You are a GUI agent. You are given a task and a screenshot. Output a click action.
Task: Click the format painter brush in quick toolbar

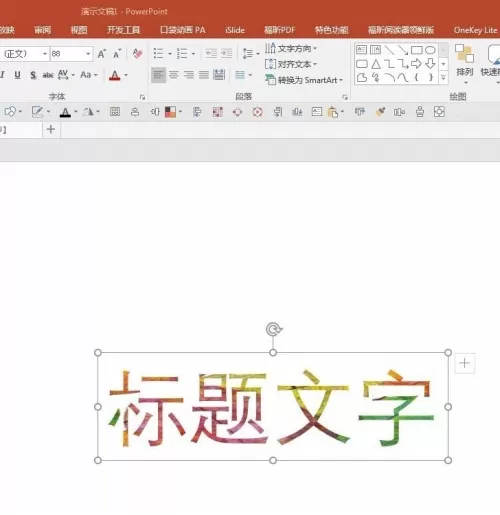click(380, 112)
